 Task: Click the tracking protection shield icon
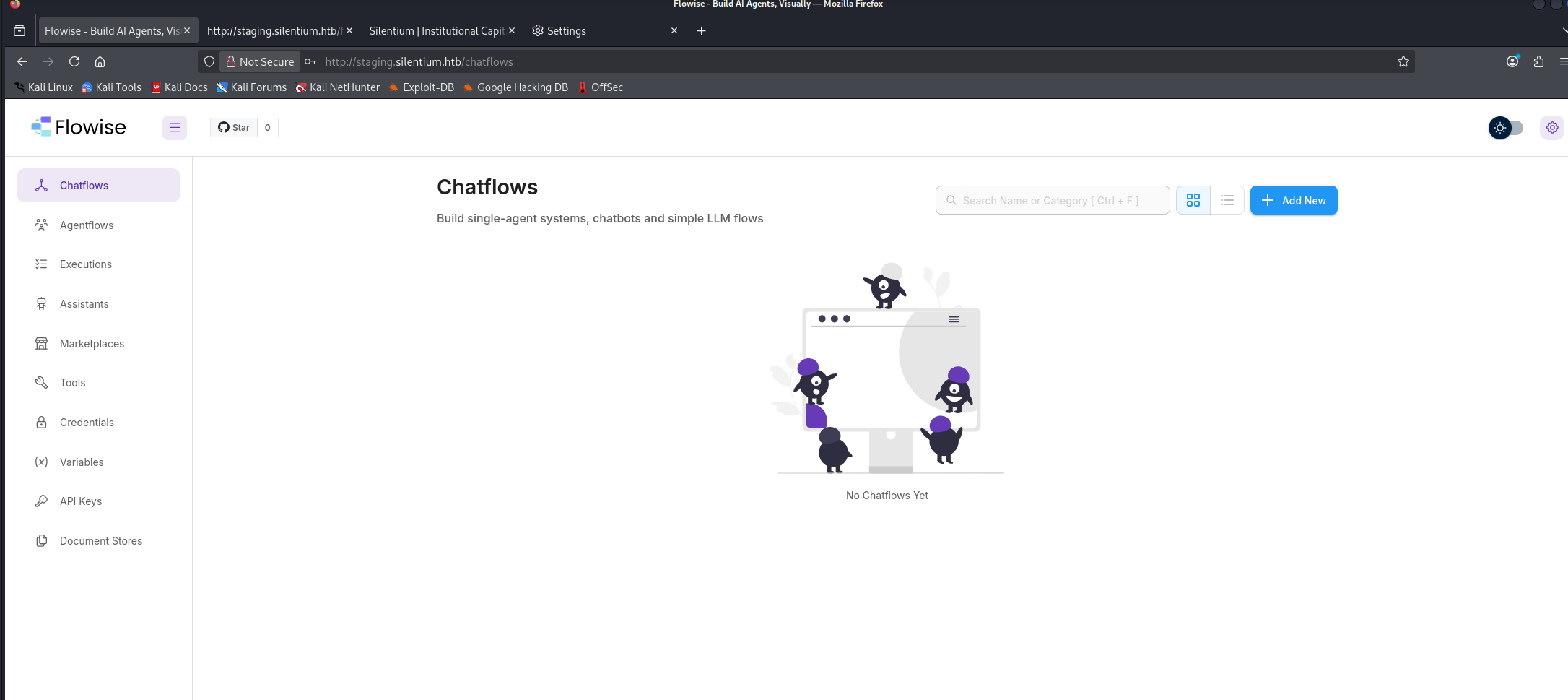[x=209, y=61]
